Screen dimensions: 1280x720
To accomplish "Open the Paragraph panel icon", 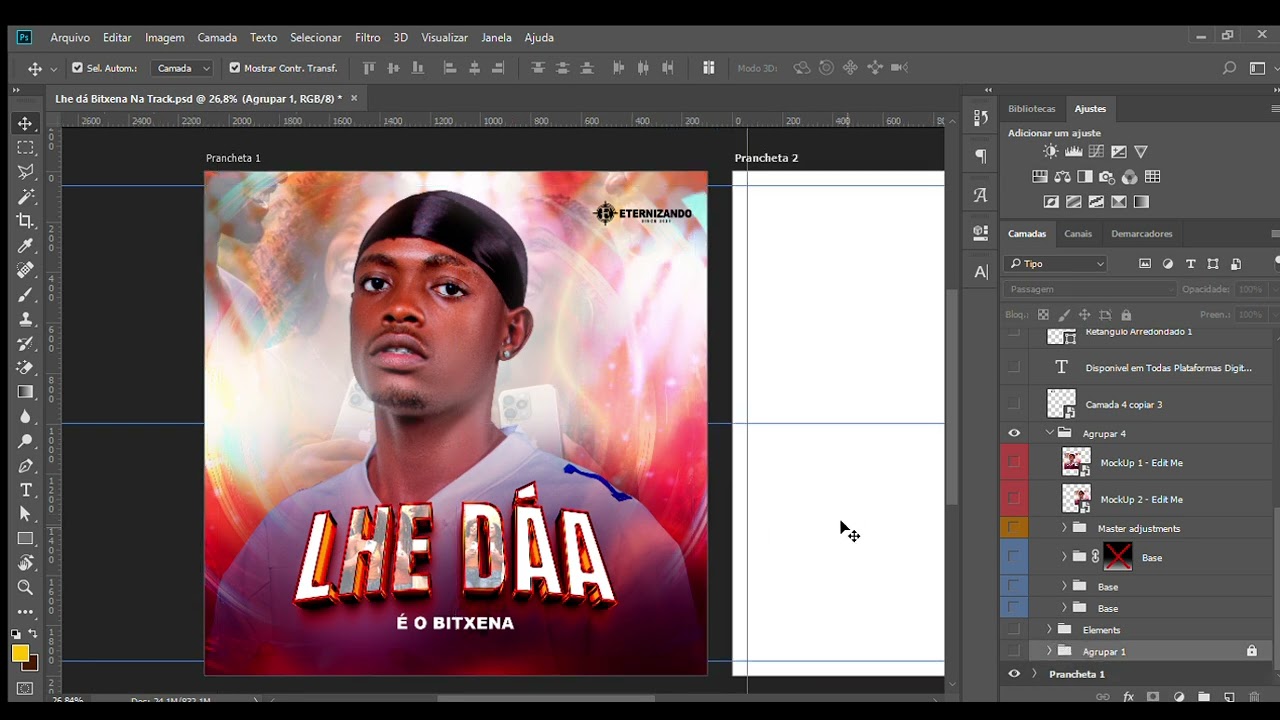I will 980,156.
